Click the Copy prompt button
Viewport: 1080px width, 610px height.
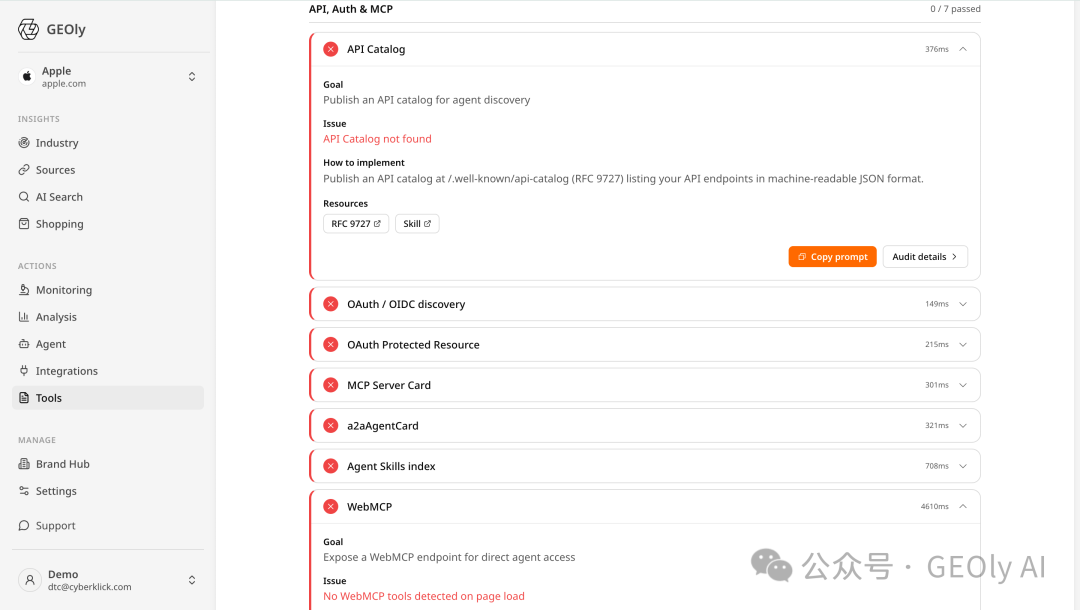click(832, 256)
